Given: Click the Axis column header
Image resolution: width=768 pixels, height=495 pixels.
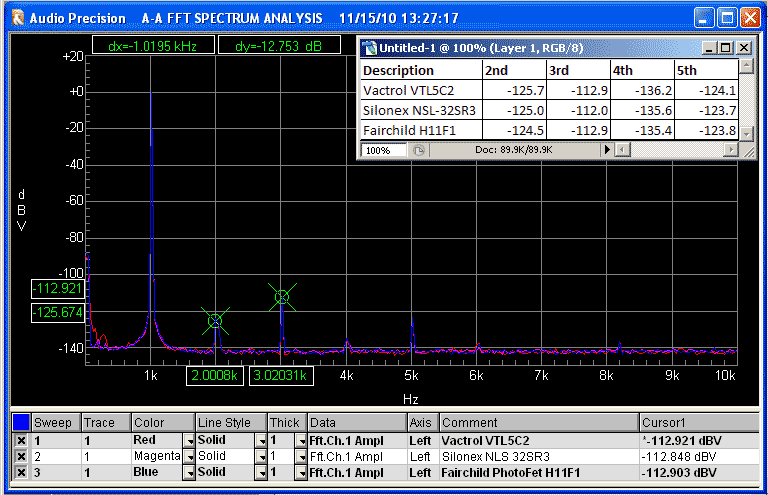Looking at the screenshot, I should (423, 423).
